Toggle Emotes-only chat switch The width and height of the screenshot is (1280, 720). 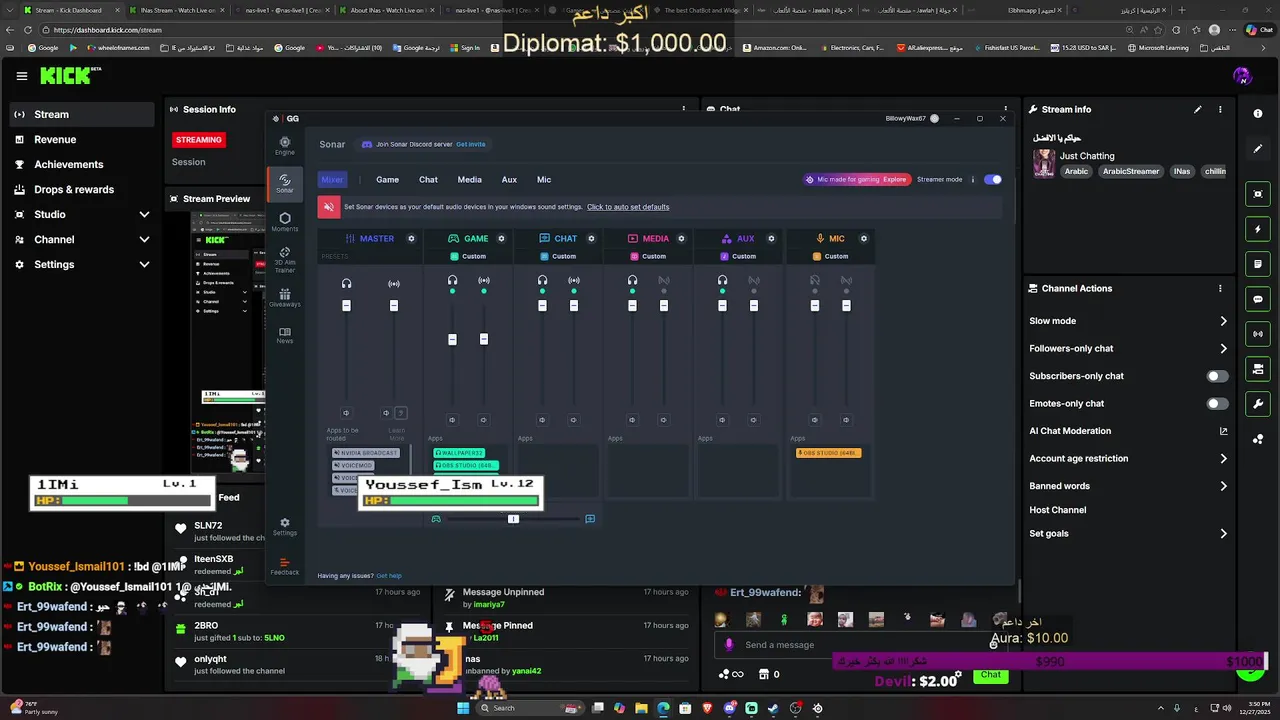(1217, 404)
